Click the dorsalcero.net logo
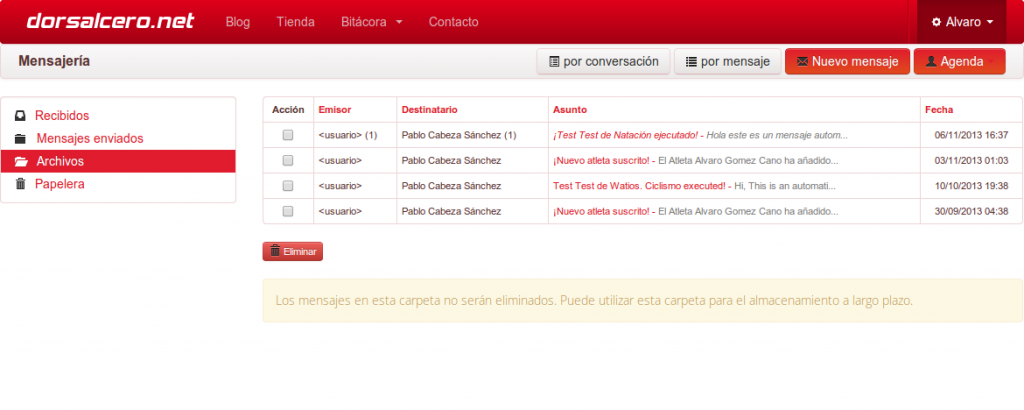Viewport: 1024px width, 410px height. pyautogui.click(x=110, y=21)
